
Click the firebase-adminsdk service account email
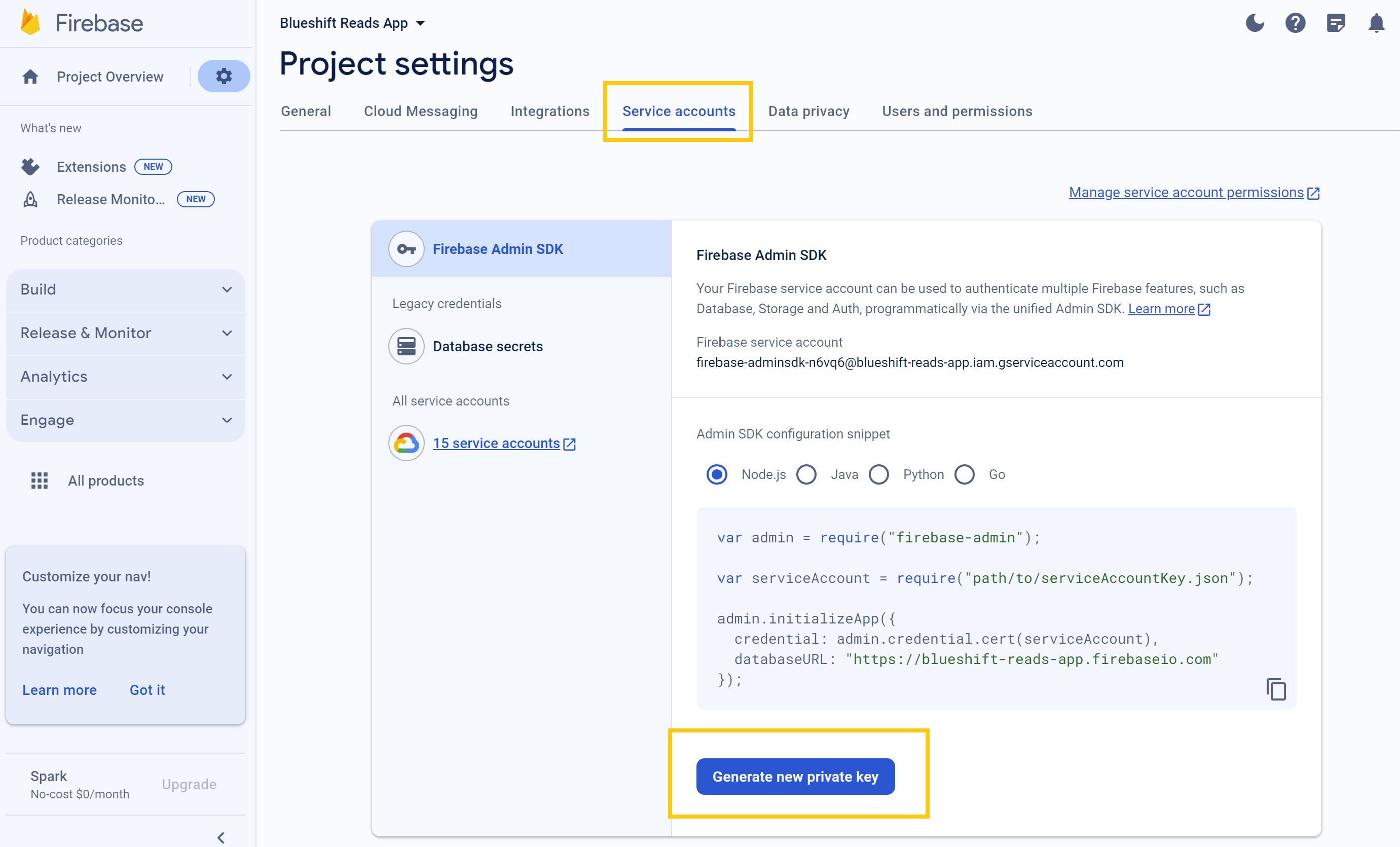910,362
